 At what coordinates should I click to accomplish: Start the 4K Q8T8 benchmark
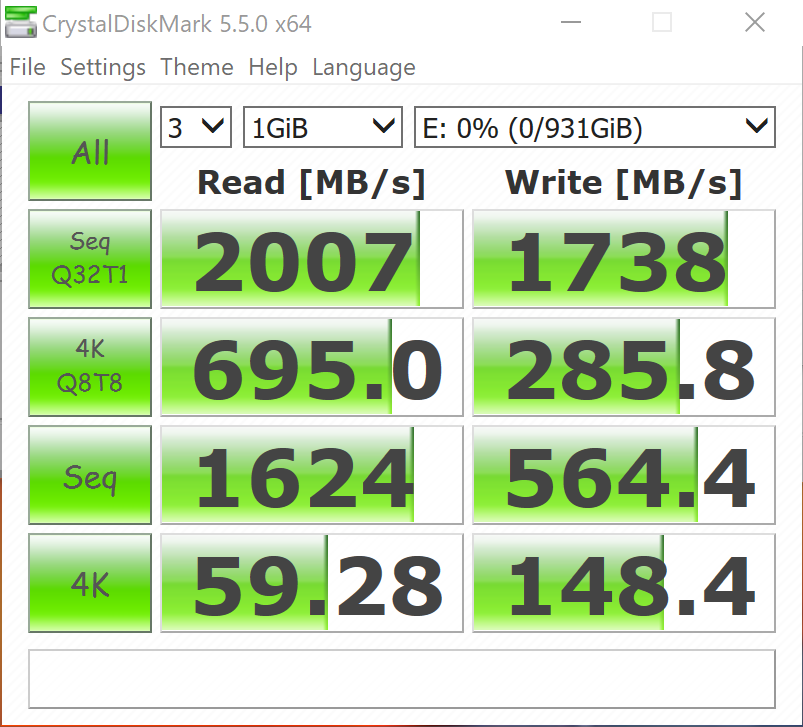coord(90,367)
